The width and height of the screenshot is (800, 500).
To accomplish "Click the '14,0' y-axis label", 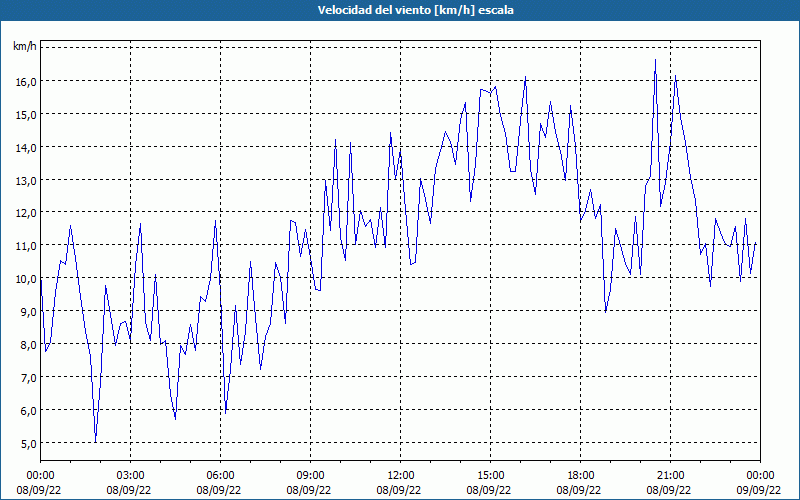I will [x=26, y=147].
